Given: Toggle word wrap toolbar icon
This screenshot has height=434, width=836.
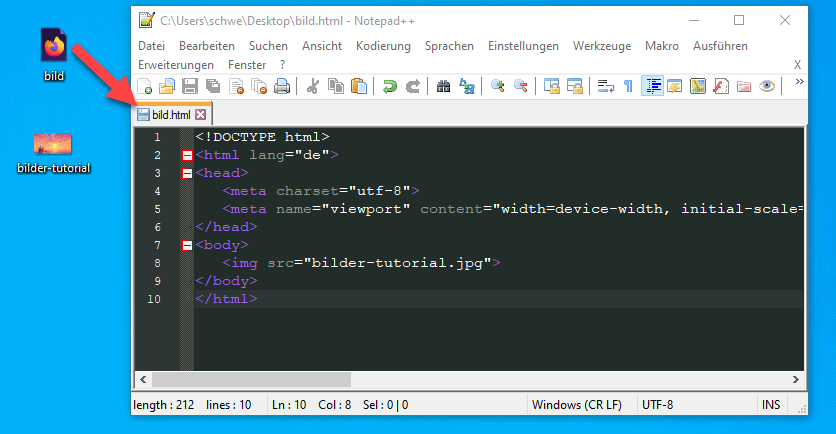Looking at the screenshot, I should click(x=605, y=86).
